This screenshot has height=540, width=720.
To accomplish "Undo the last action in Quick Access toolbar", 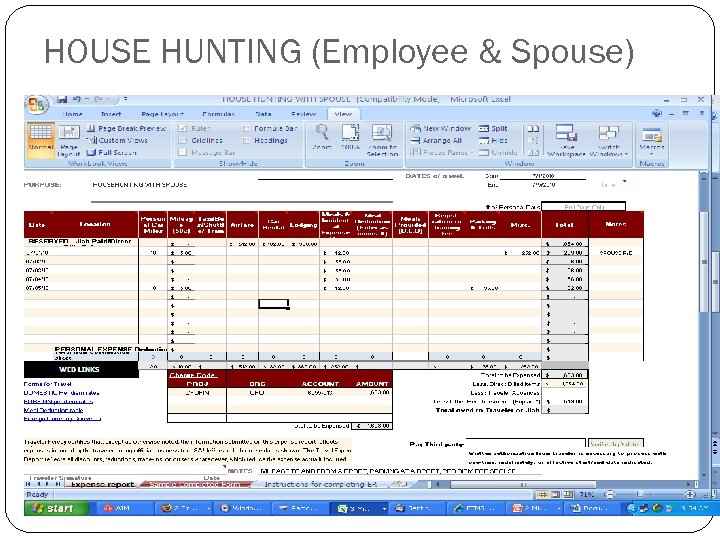I will click(x=77, y=99).
